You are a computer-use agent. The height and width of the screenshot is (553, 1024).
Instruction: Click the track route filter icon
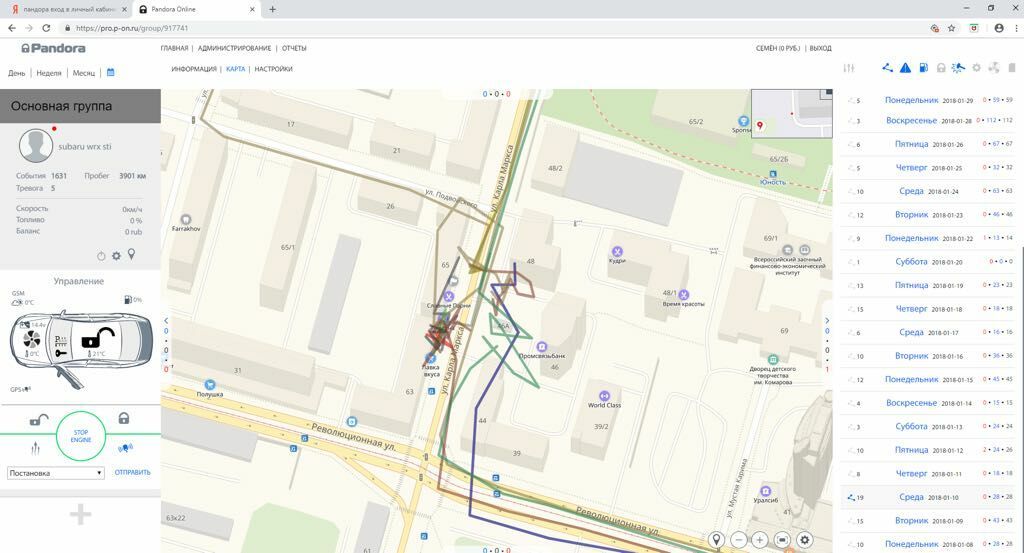(x=887, y=68)
